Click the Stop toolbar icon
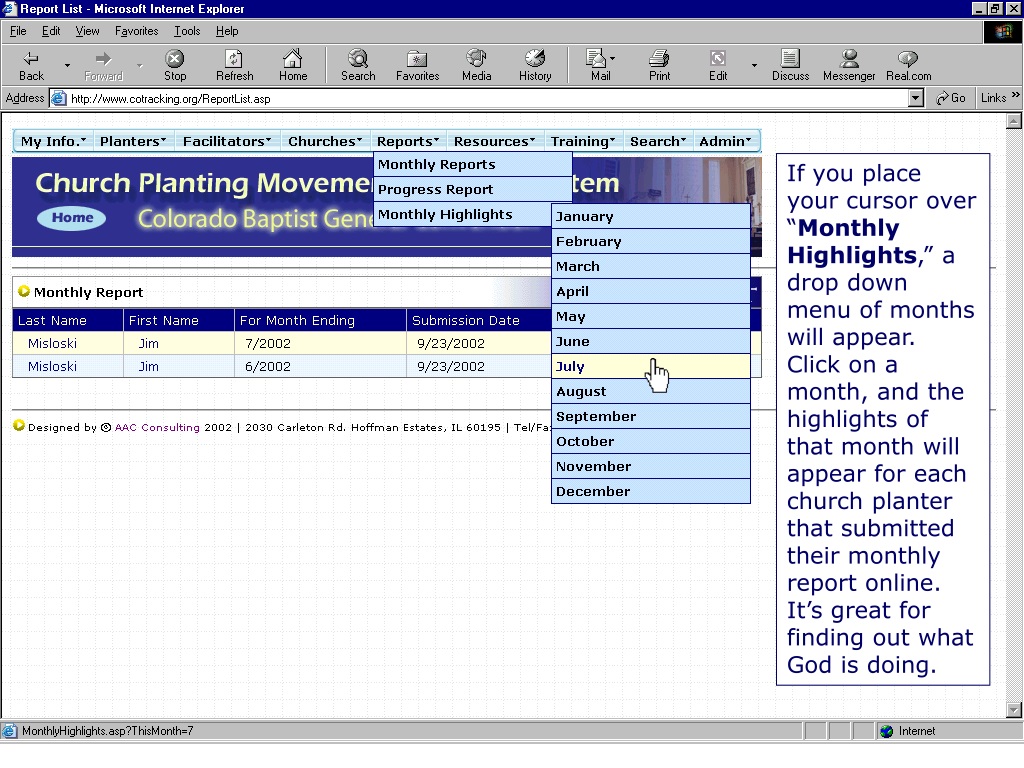 (x=174, y=65)
